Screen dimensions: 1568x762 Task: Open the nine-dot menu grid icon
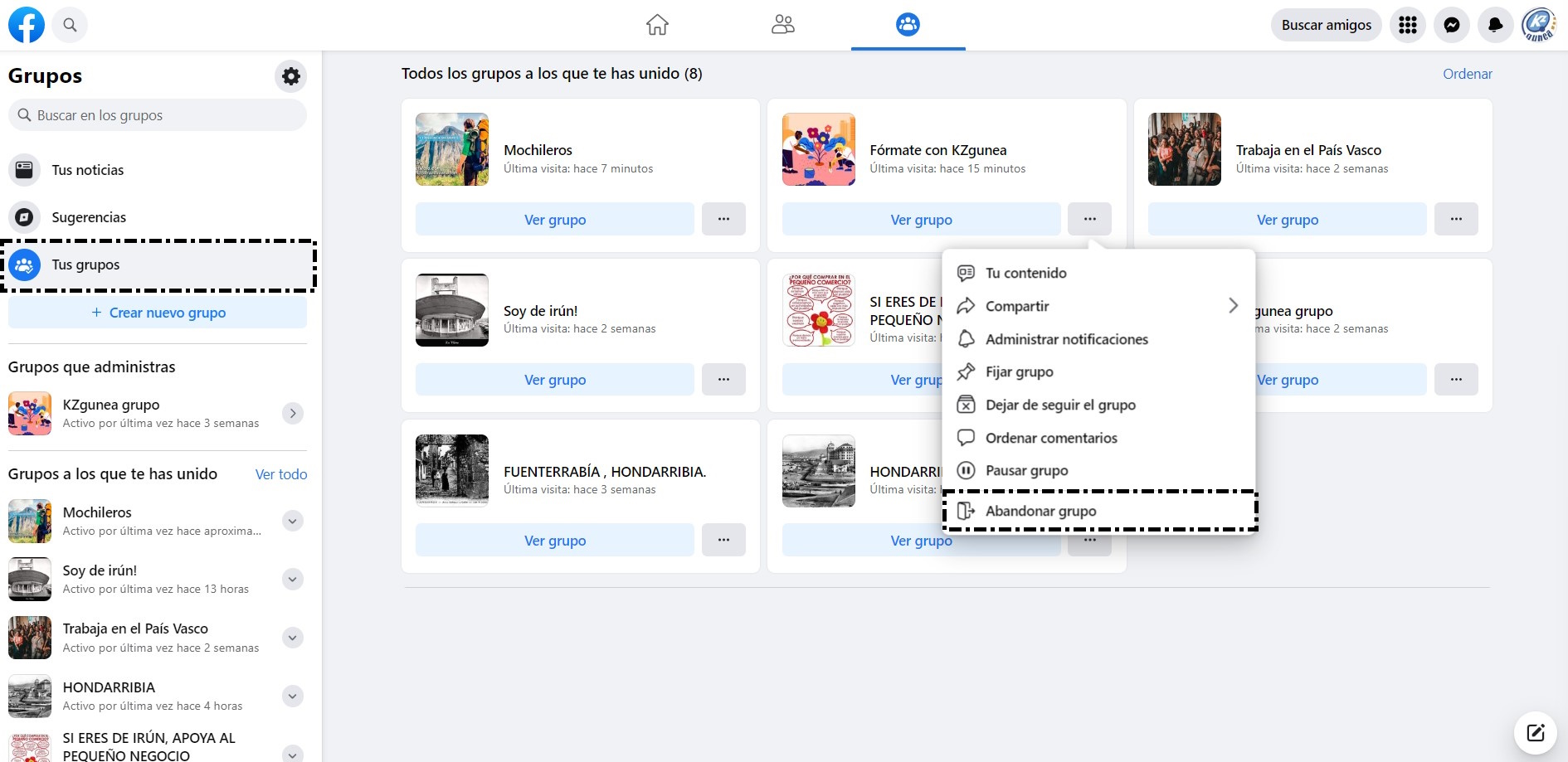(x=1407, y=25)
